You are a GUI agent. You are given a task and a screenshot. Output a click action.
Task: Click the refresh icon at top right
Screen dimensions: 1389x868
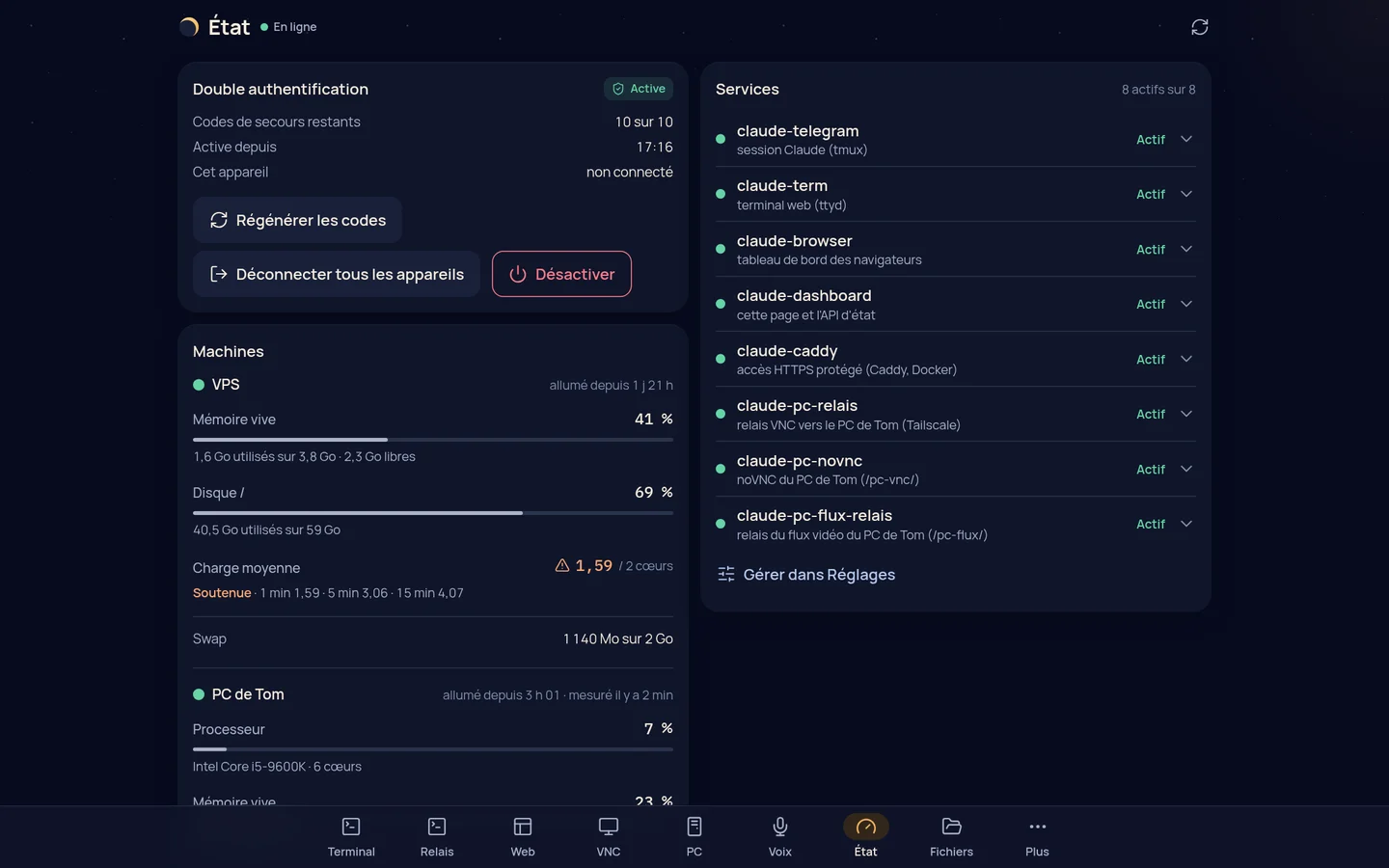[1199, 27]
